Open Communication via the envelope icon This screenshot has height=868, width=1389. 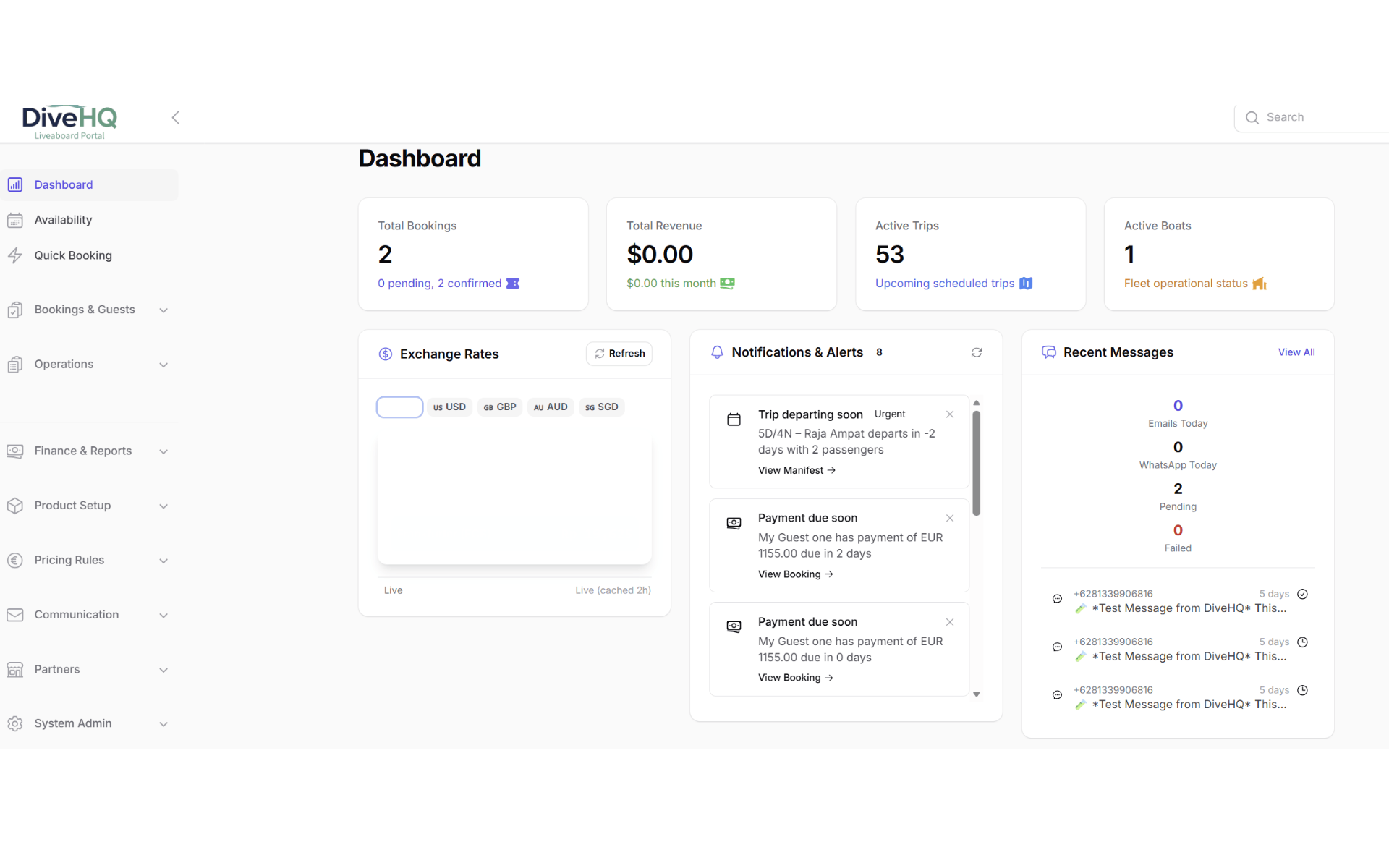click(16, 615)
